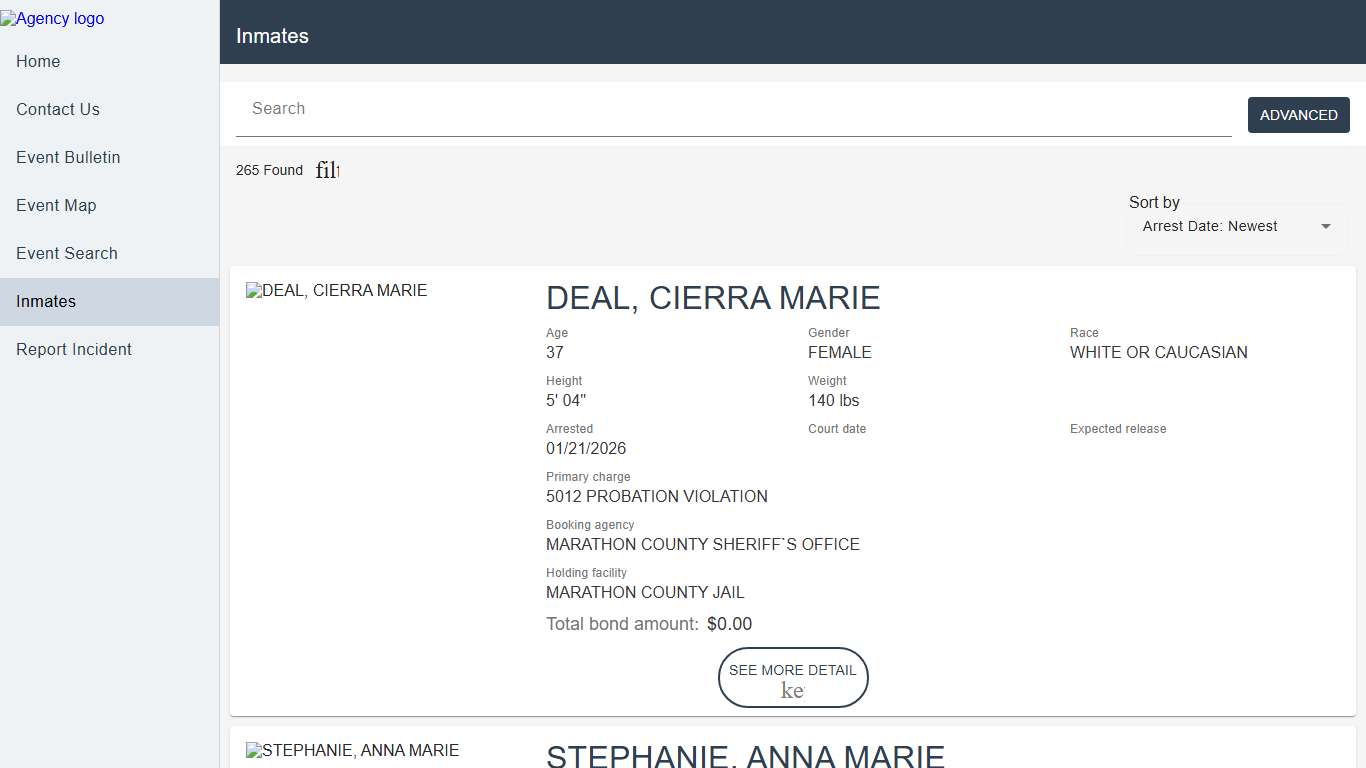Click the 'ke' icon inside SEE MORE DETAIL
This screenshot has height=768, width=1366.
792,689
